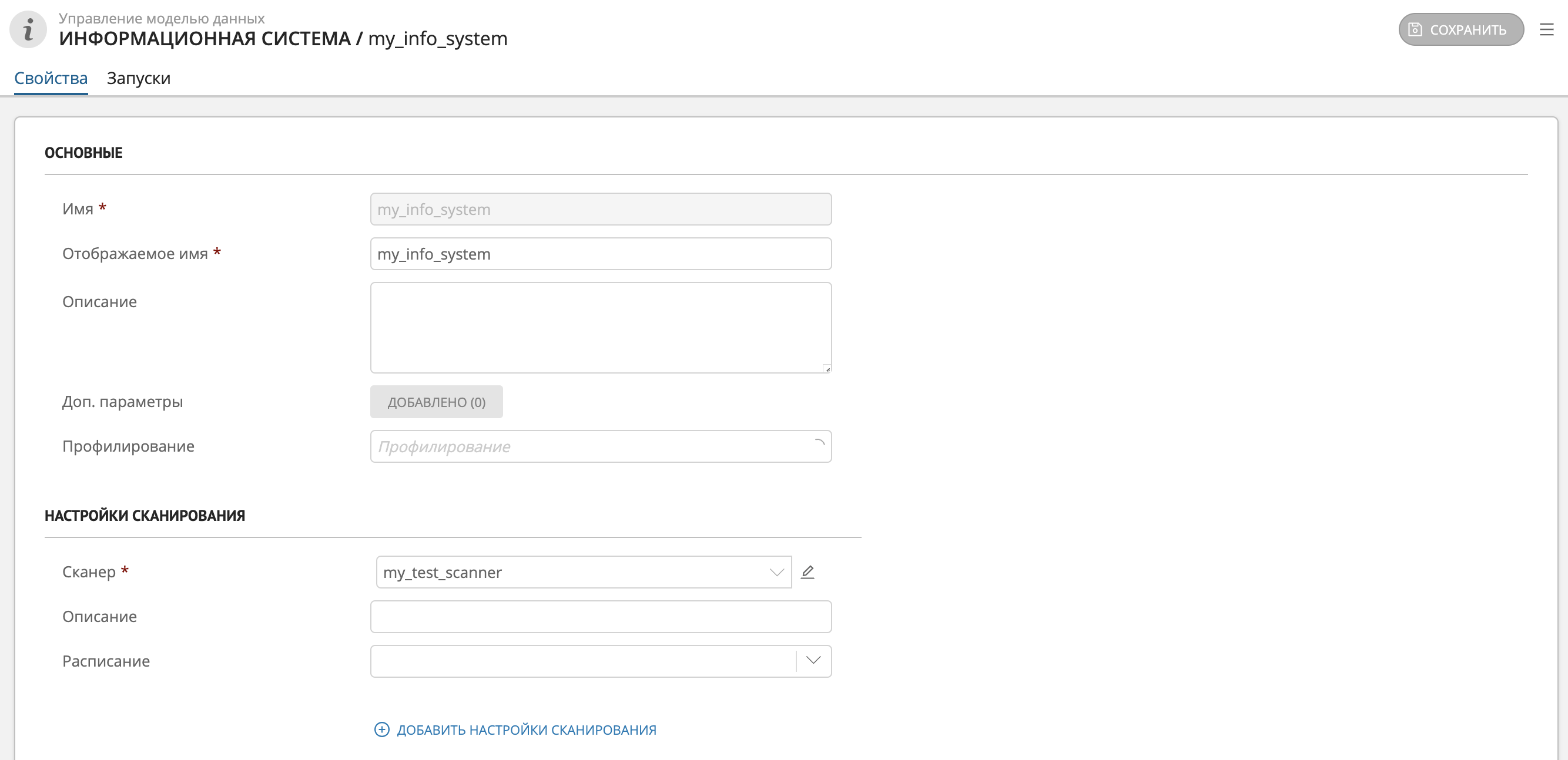The image size is (1568, 760).
Task: Open the Расписание dropdown arrow
Action: 813,661
